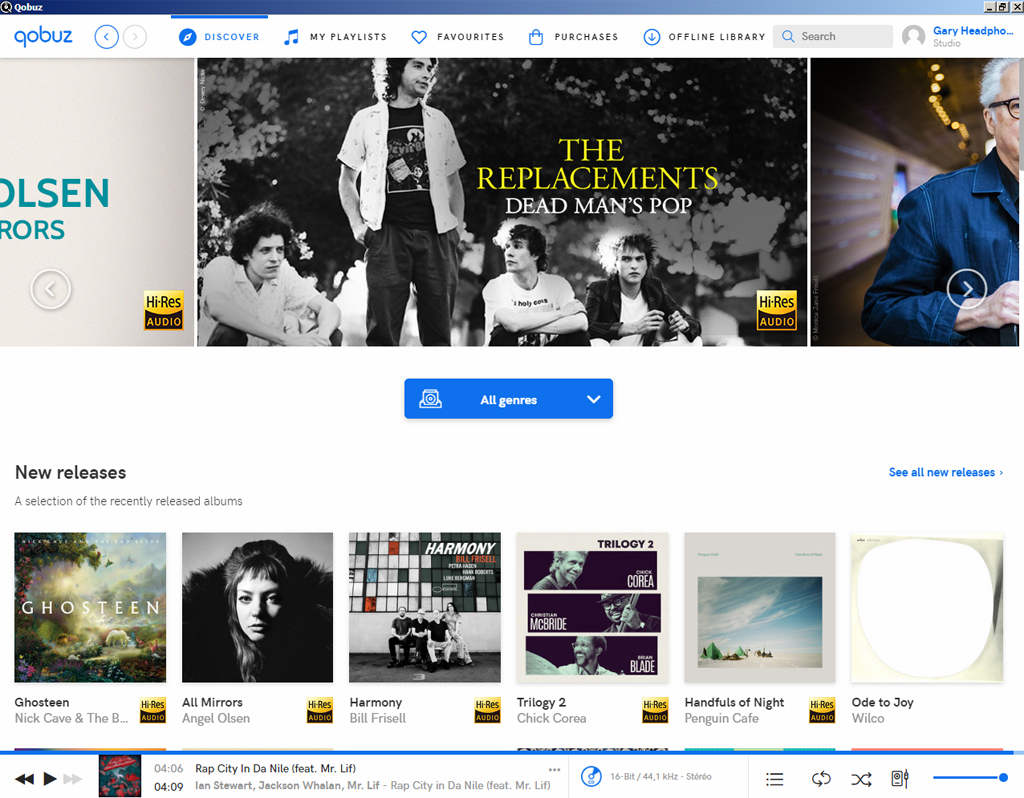Open the Olsen banner on the left

tap(97, 202)
